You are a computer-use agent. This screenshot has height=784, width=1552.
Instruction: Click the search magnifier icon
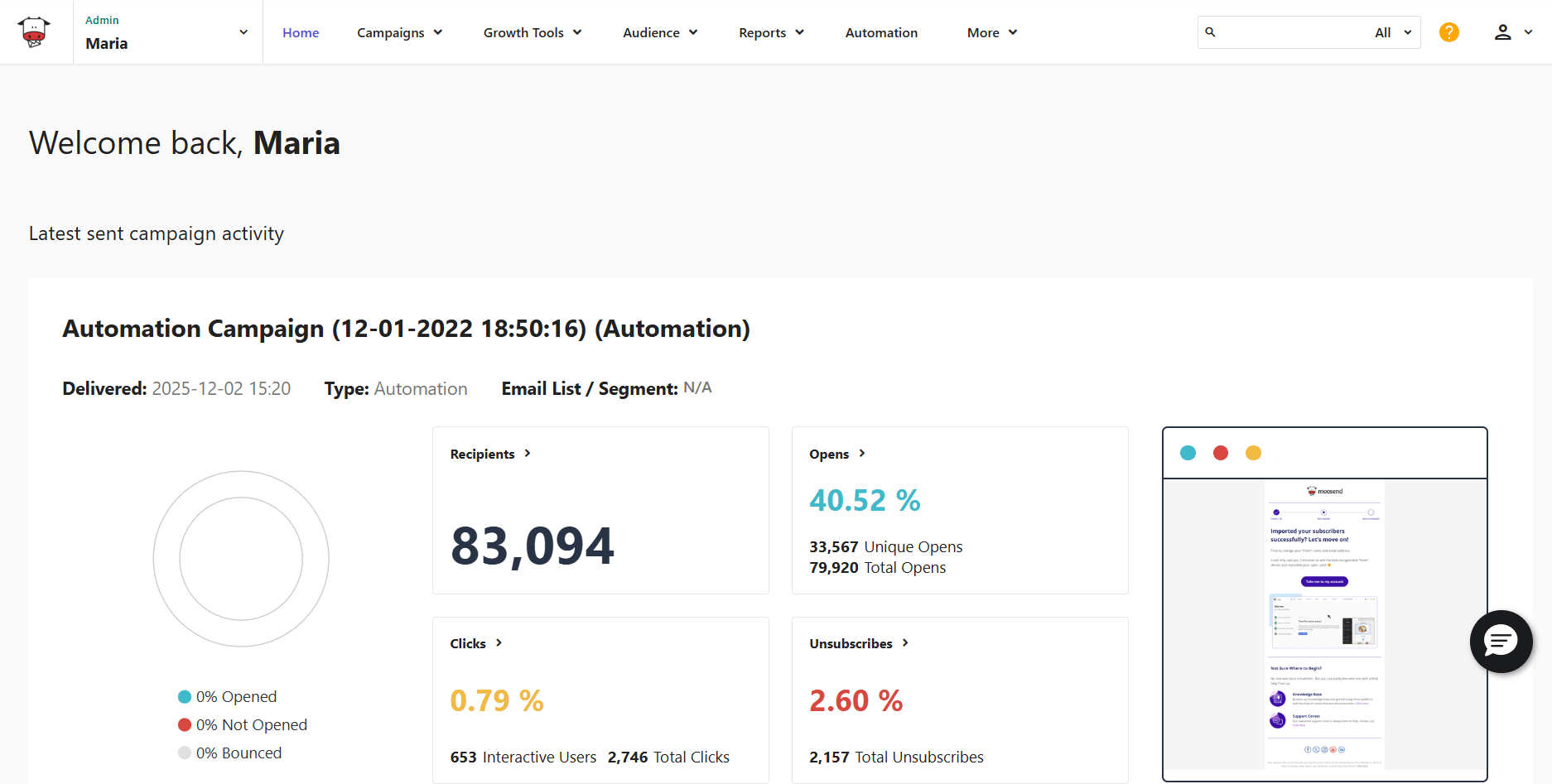tap(1211, 31)
